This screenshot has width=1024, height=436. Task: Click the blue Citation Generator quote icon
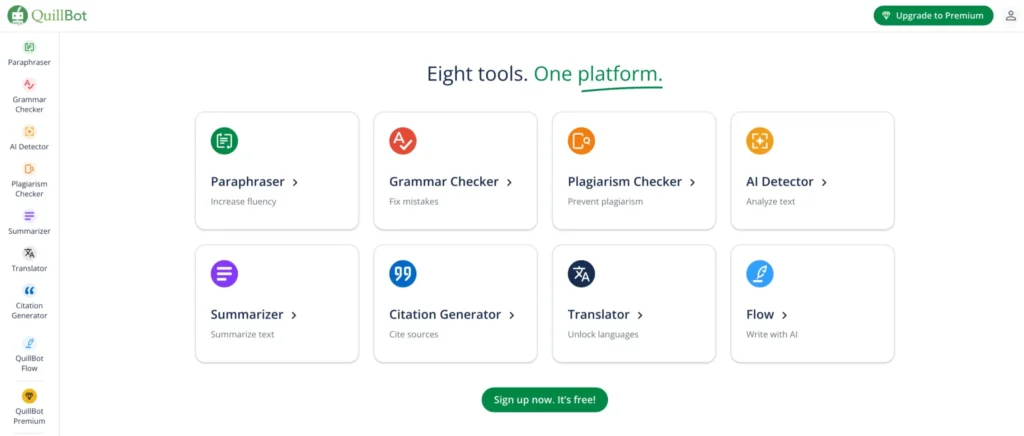[403, 274]
